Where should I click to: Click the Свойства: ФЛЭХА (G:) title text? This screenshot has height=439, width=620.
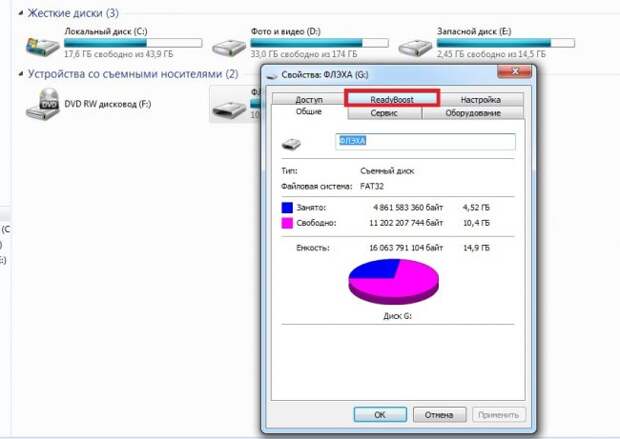coord(325,75)
